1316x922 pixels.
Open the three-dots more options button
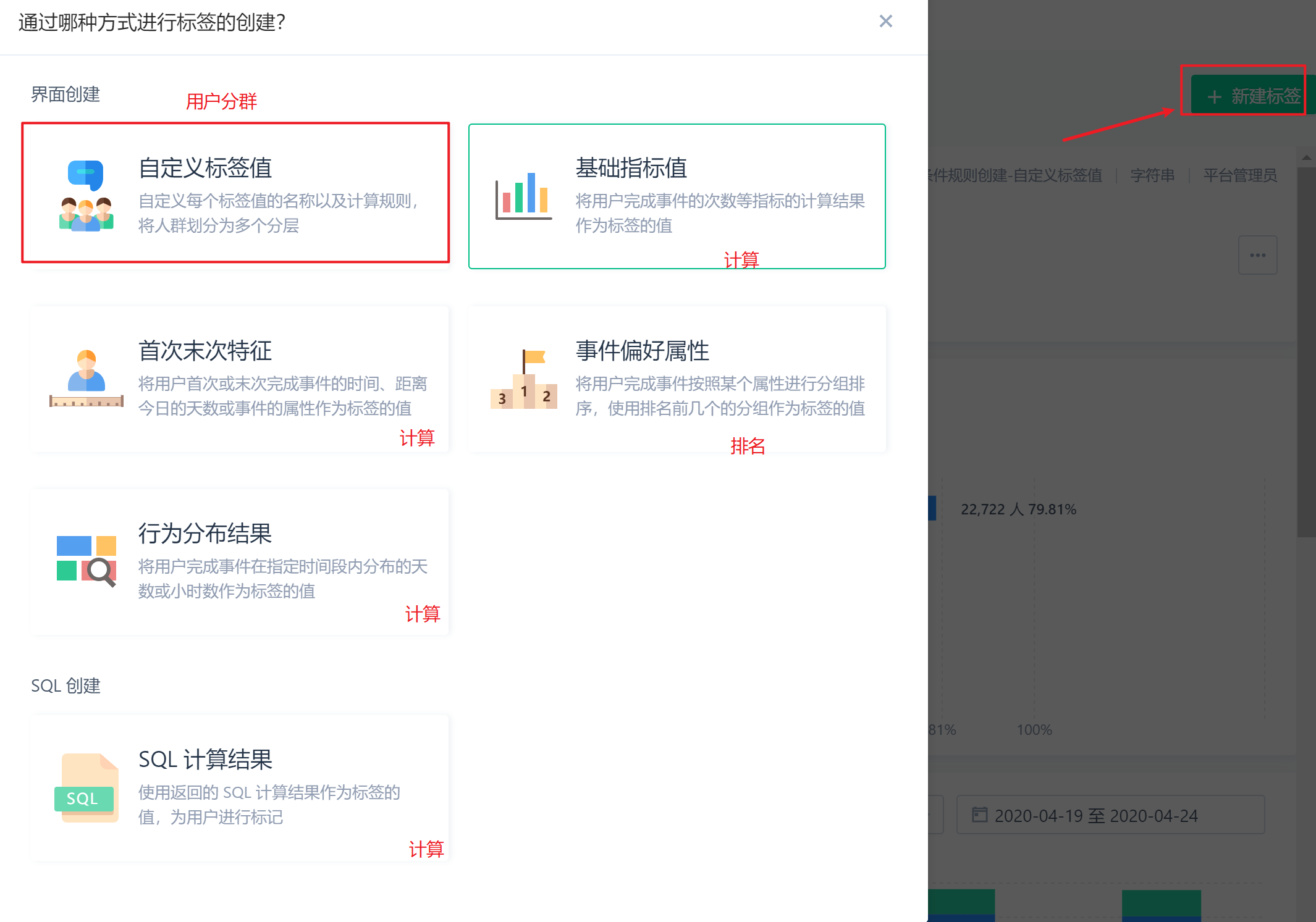tap(1257, 255)
